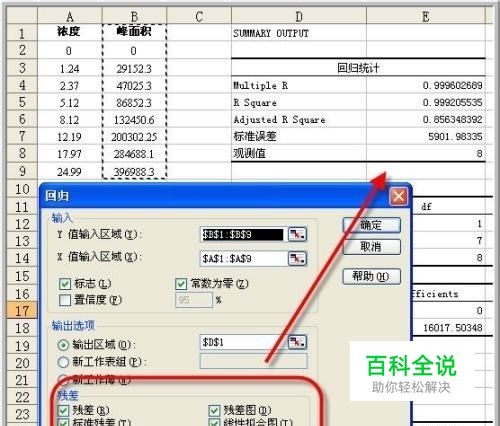Click the value 0.999602689
This screenshot has height=426, width=500.
pyautogui.click(x=452, y=85)
